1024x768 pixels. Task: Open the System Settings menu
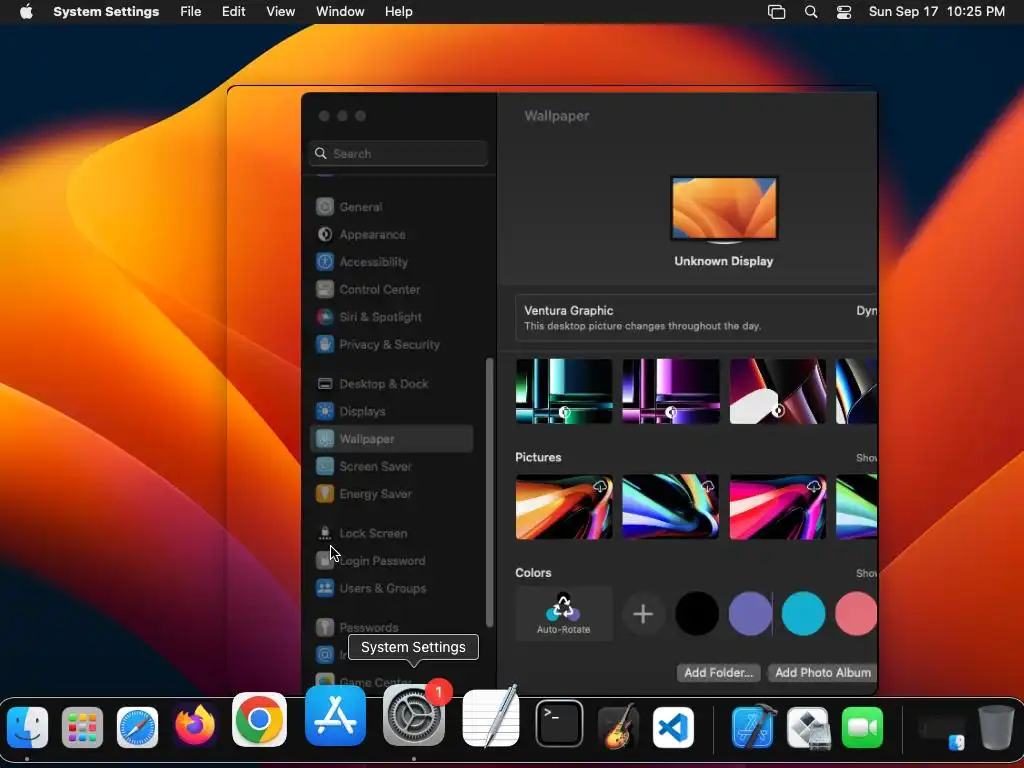106,12
